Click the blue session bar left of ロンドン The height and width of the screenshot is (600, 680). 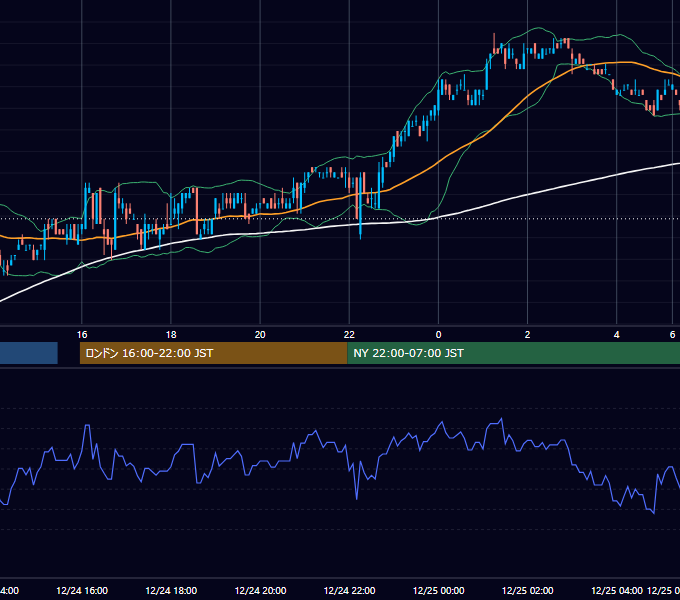pos(29,353)
